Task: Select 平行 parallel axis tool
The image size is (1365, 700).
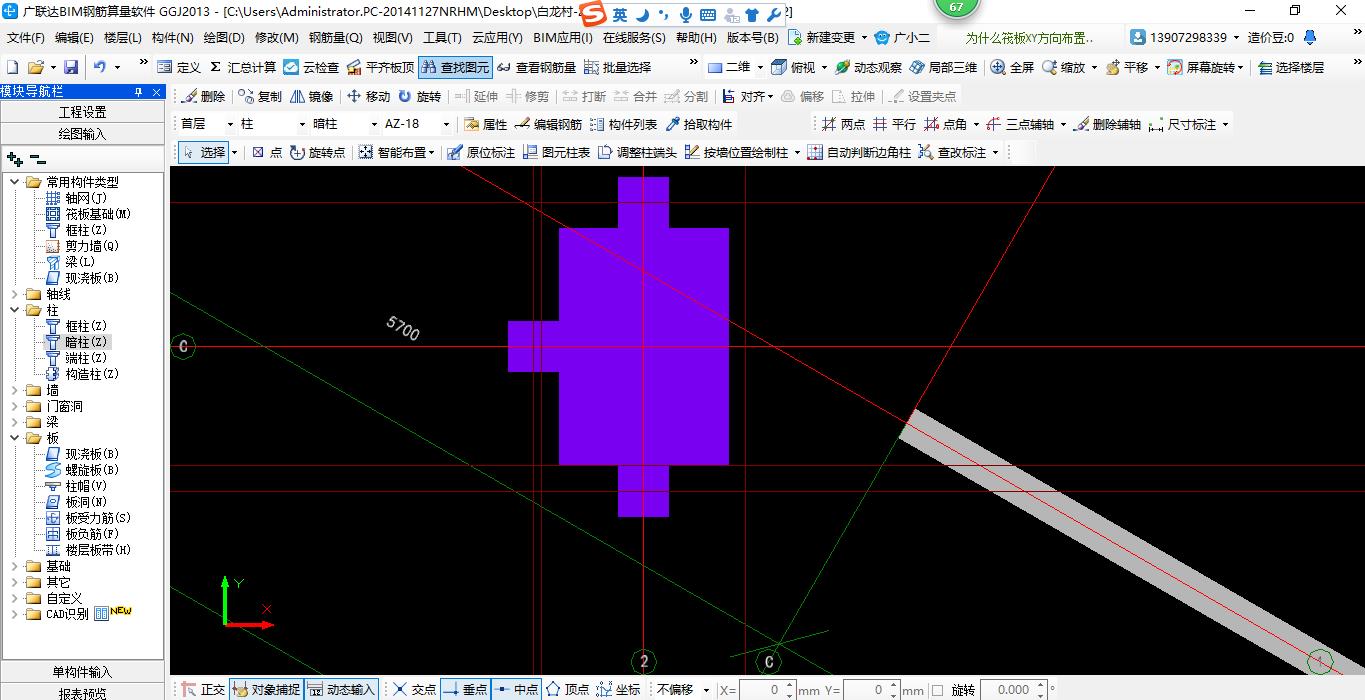Action: [894, 124]
